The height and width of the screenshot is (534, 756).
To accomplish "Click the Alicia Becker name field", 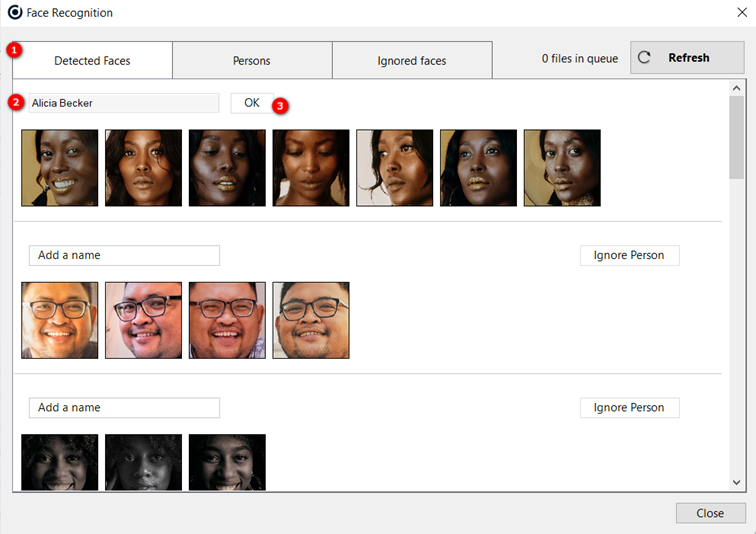I will tap(124, 103).
